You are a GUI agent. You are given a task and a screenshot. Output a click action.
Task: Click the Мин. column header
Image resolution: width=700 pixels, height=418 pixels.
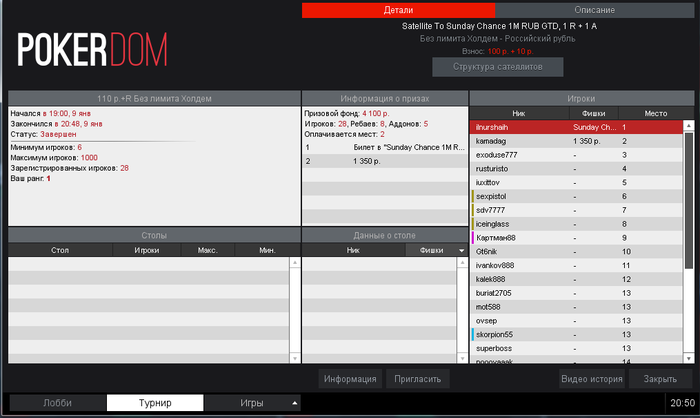(x=267, y=251)
